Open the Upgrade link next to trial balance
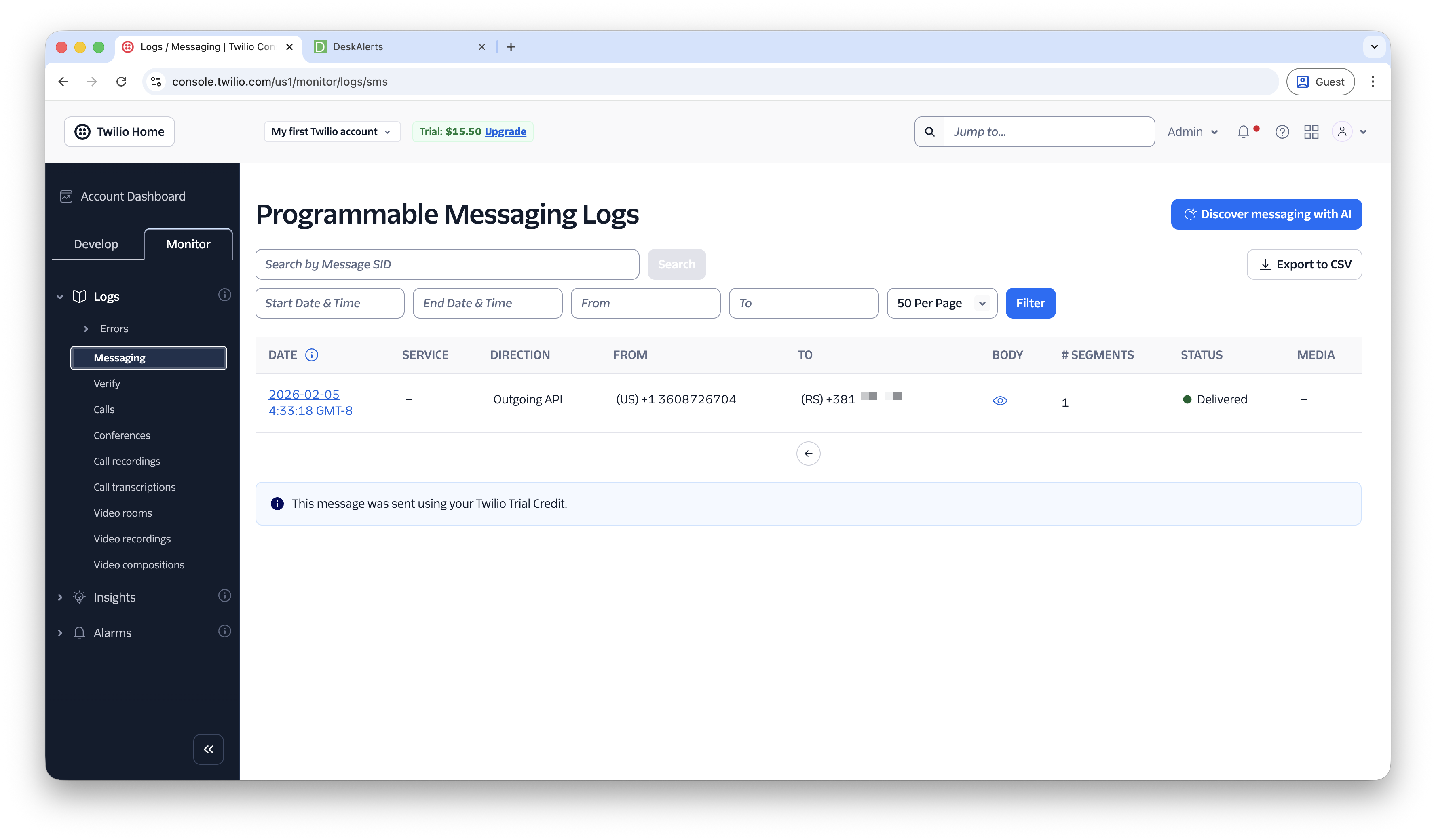This screenshot has height=840, width=1436. [x=505, y=131]
